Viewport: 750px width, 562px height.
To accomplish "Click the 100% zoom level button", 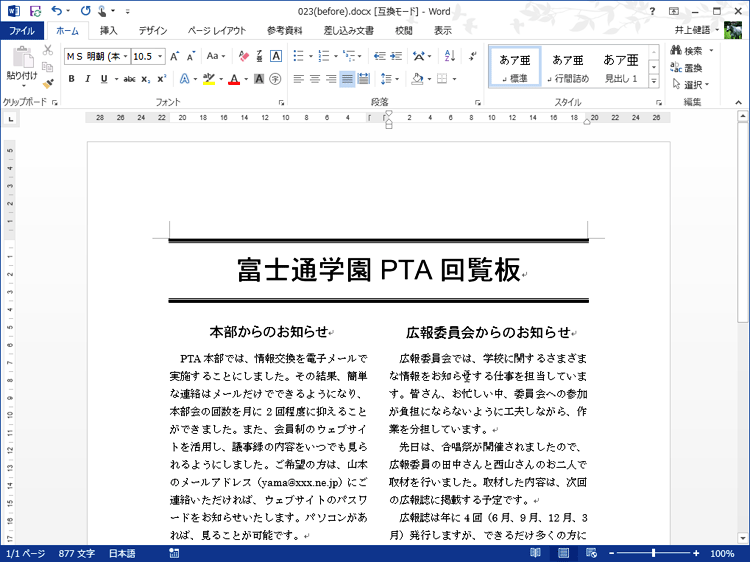I will pos(722,553).
